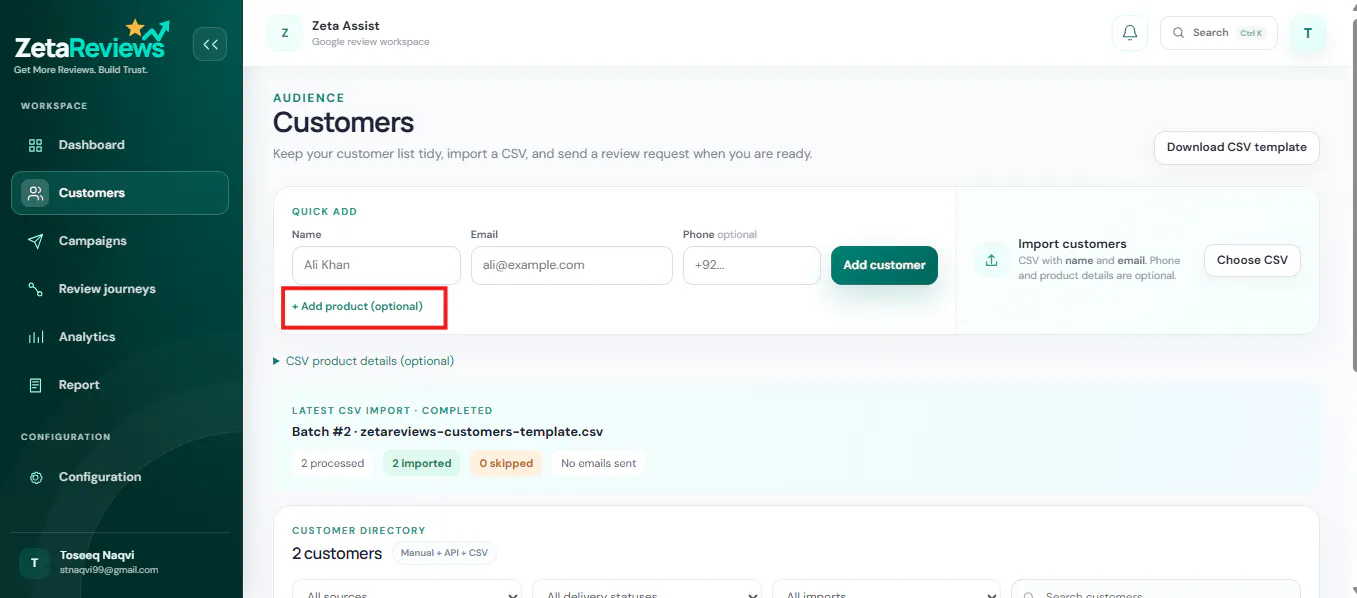Click the Add customer button

pyautogui.click(x=884, y=265)
